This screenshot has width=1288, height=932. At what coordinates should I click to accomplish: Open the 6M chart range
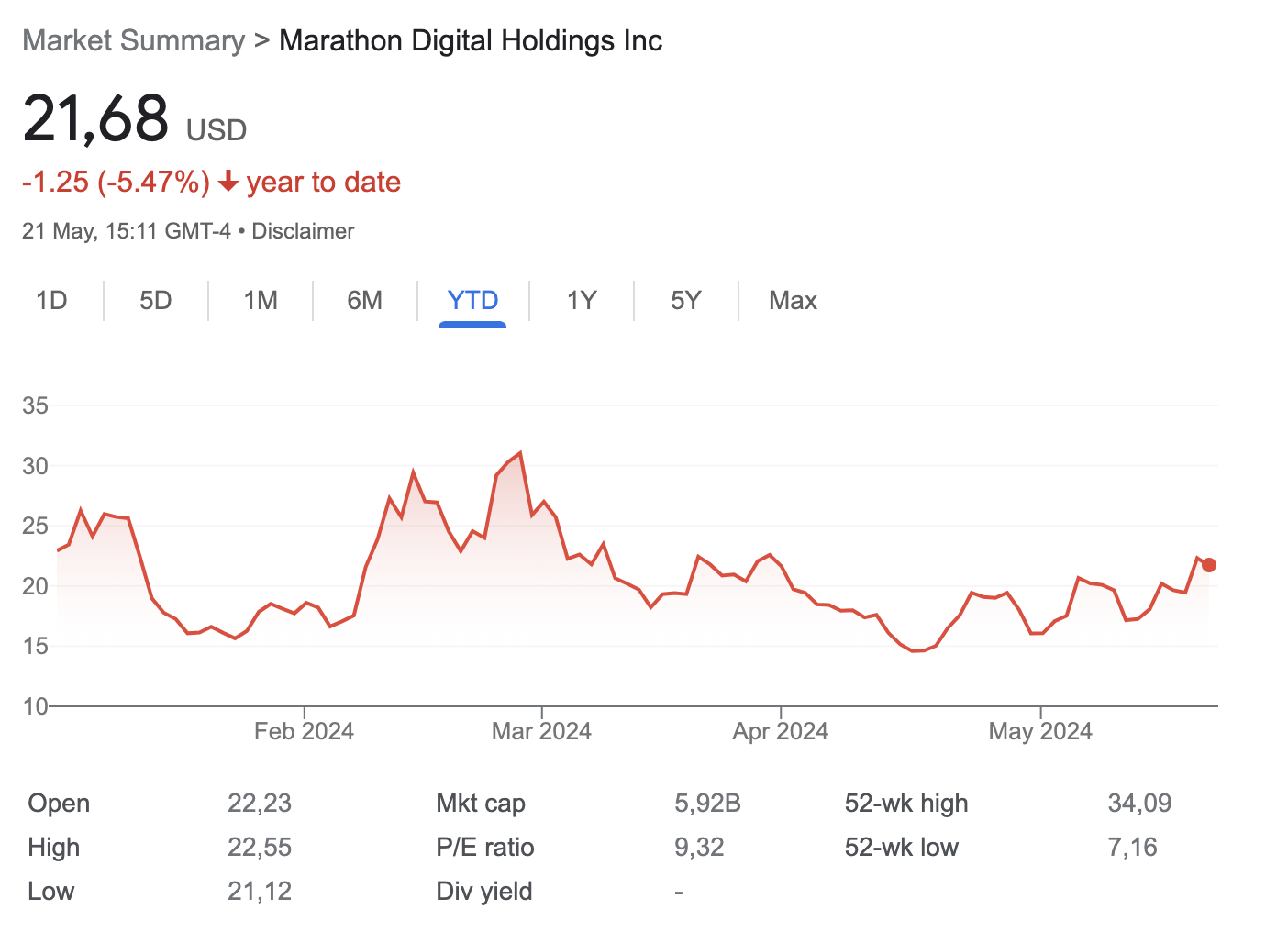coord(364,301)
